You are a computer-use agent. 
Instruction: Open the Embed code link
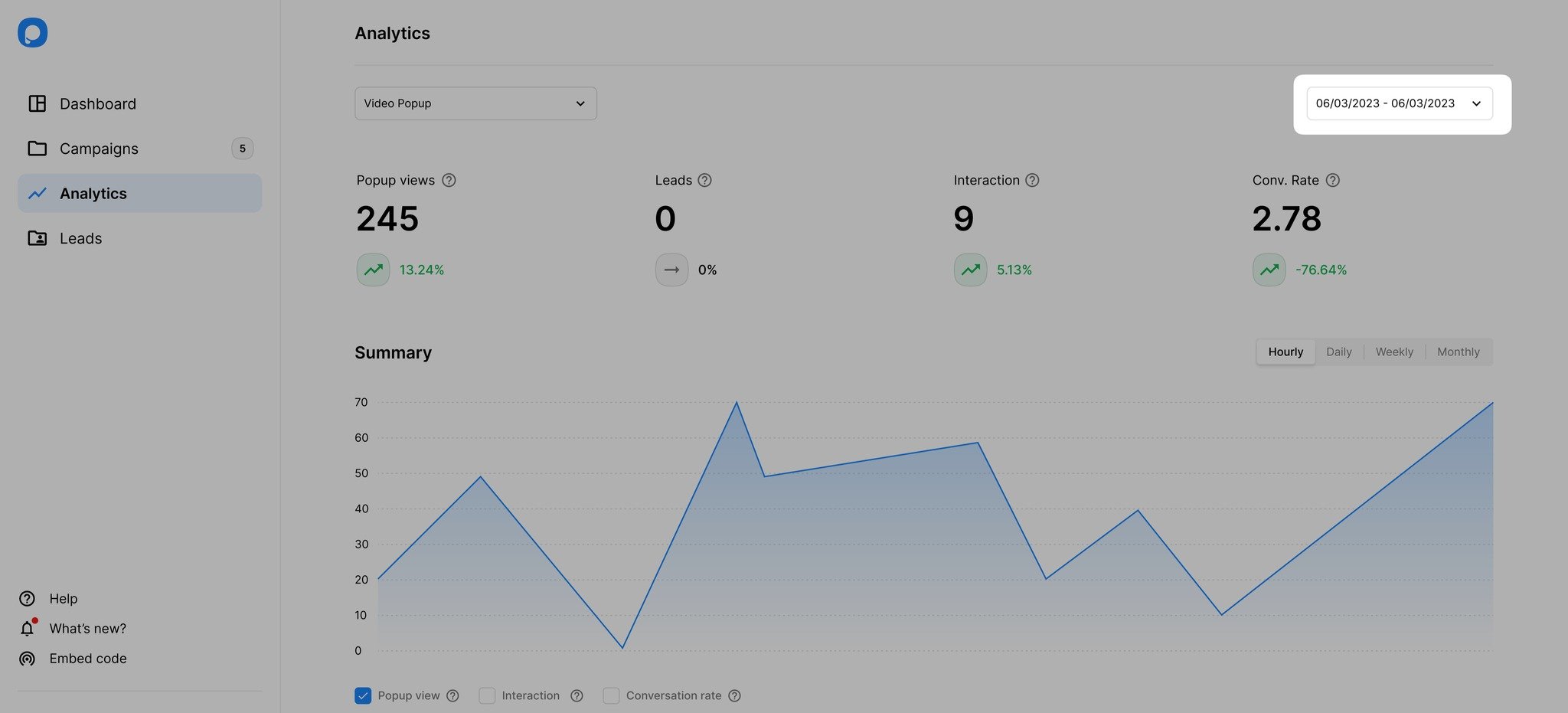click(88, 659)
